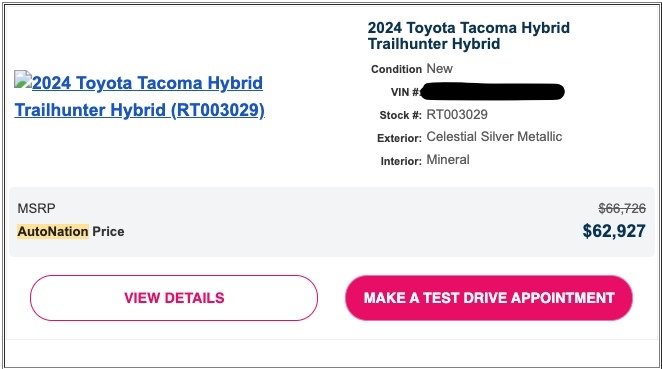Click the Exterior label
The image size is (662, 369).
(x=399, y=138)
